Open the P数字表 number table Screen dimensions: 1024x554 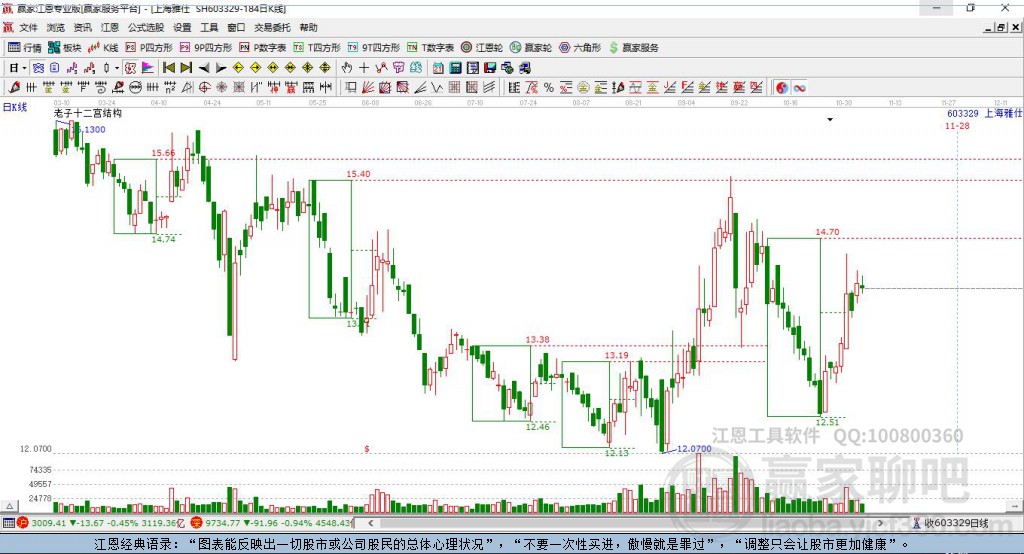(x=263, y=48)
